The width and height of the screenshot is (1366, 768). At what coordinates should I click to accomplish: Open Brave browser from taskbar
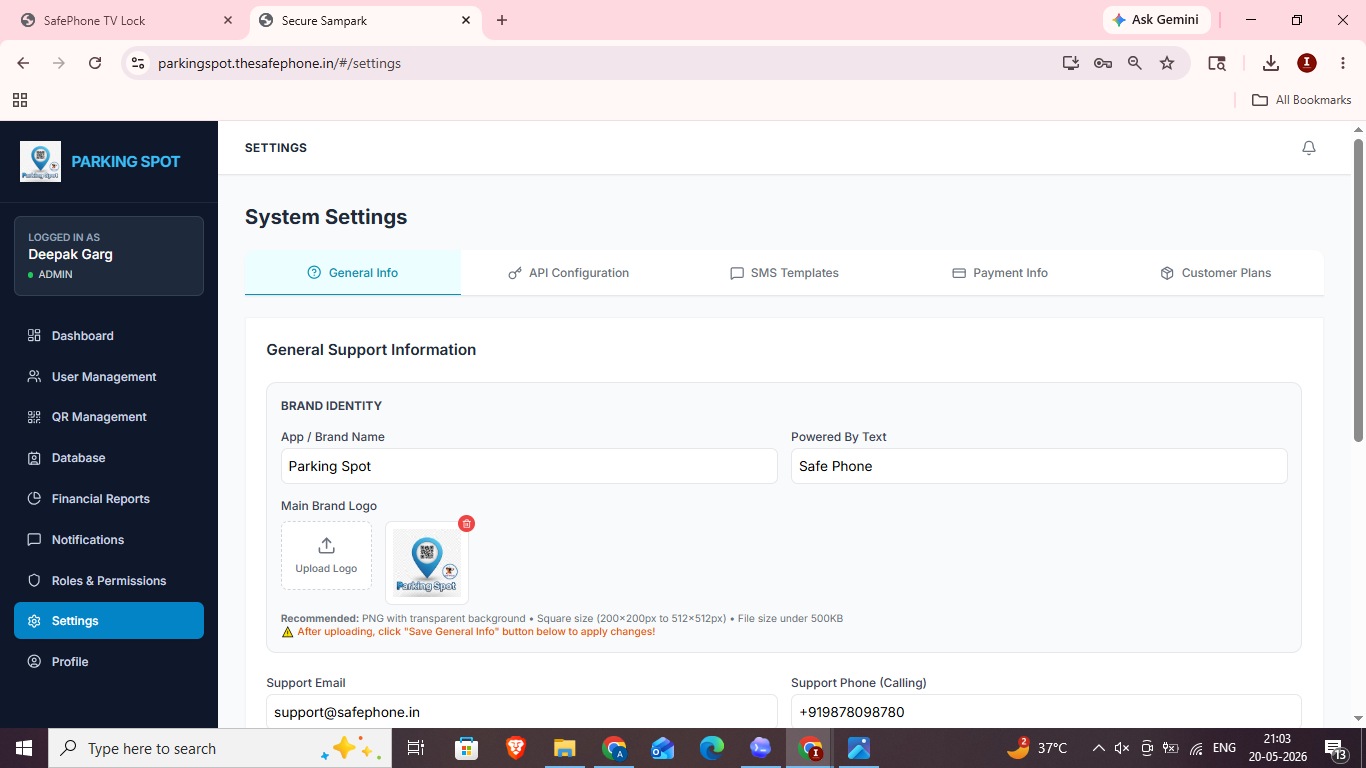pos(515,748)
